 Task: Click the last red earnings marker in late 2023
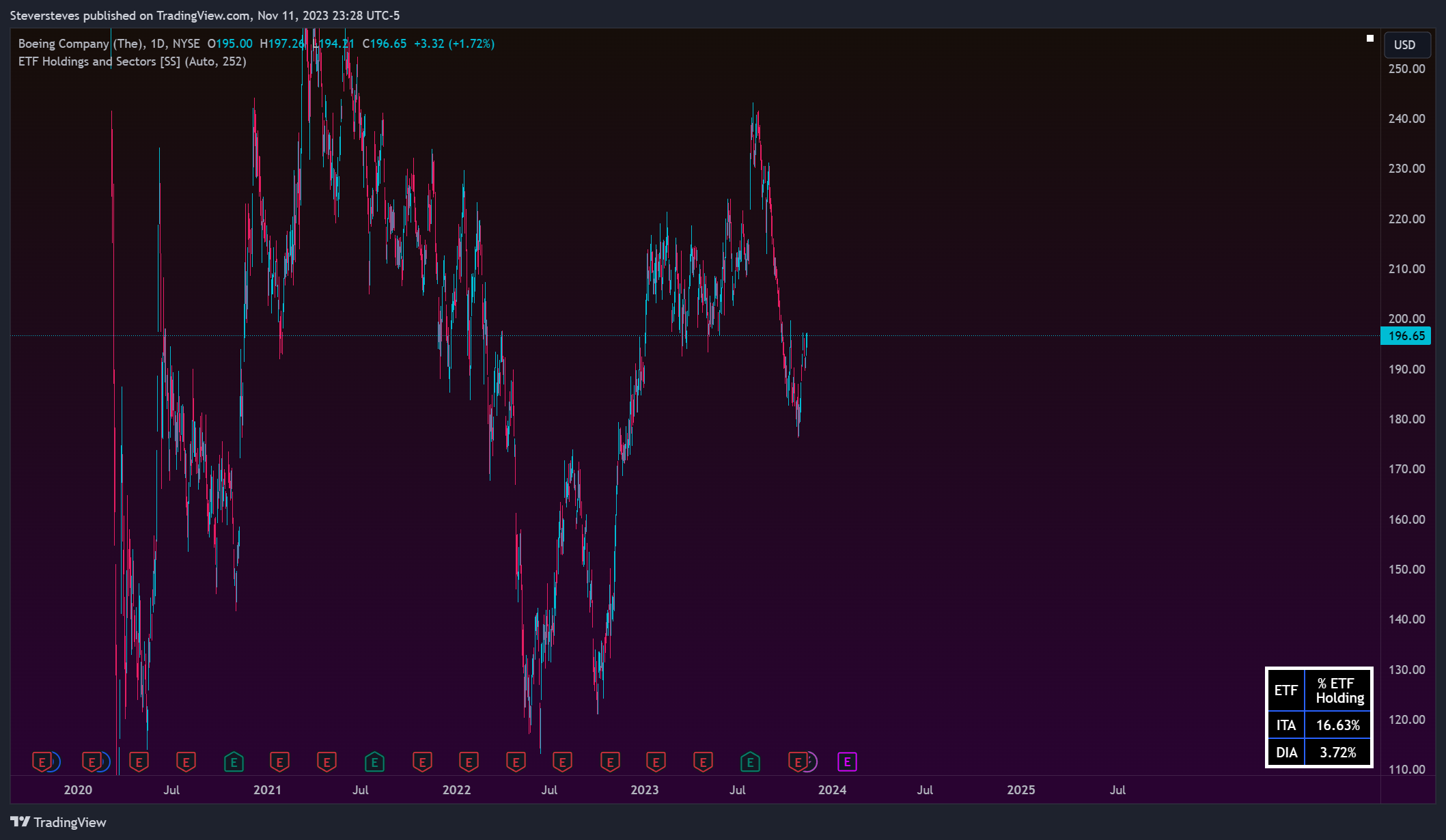[x=798, y=761]
